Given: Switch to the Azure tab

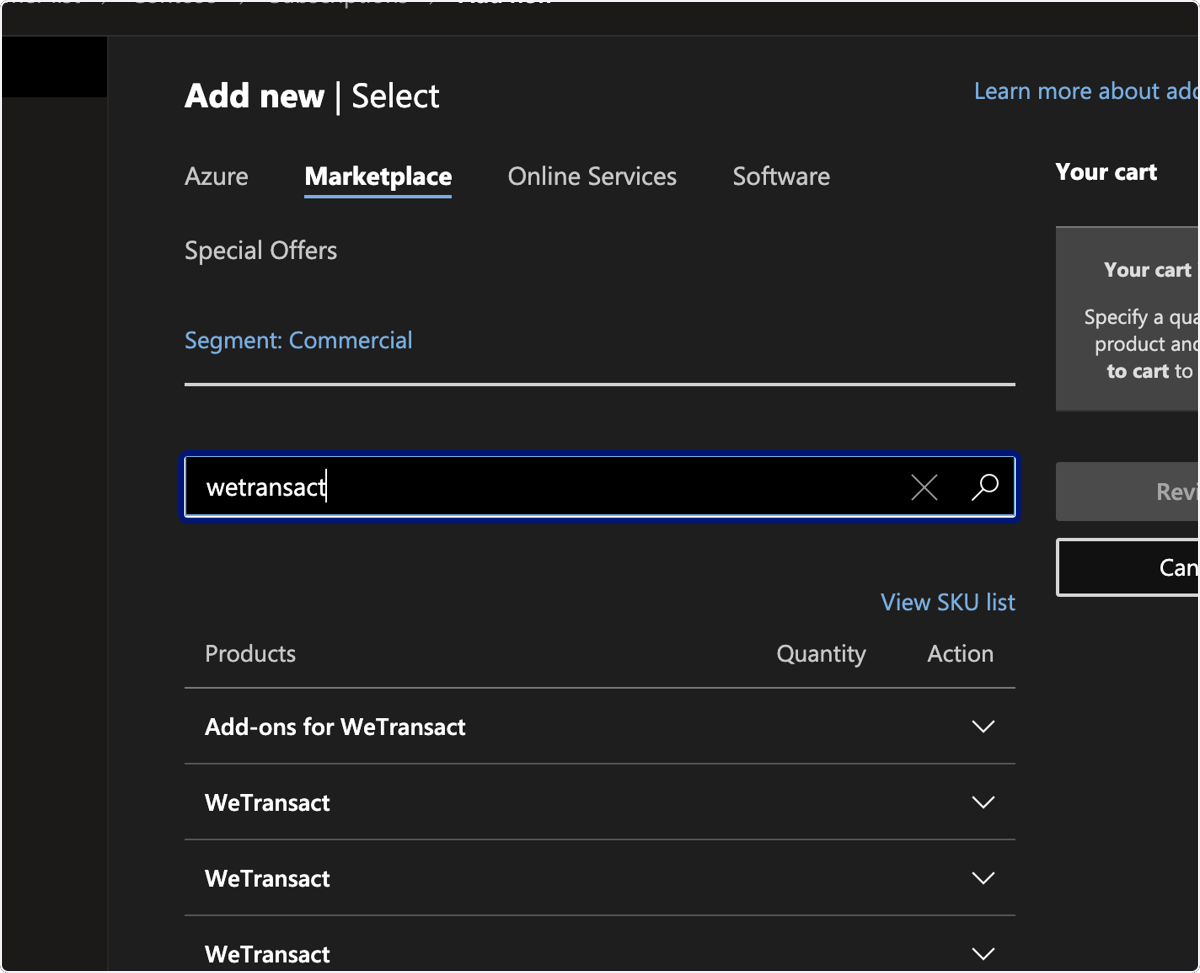Looking at the screenshot, I should pyautogui.click(x=216, y=177).
